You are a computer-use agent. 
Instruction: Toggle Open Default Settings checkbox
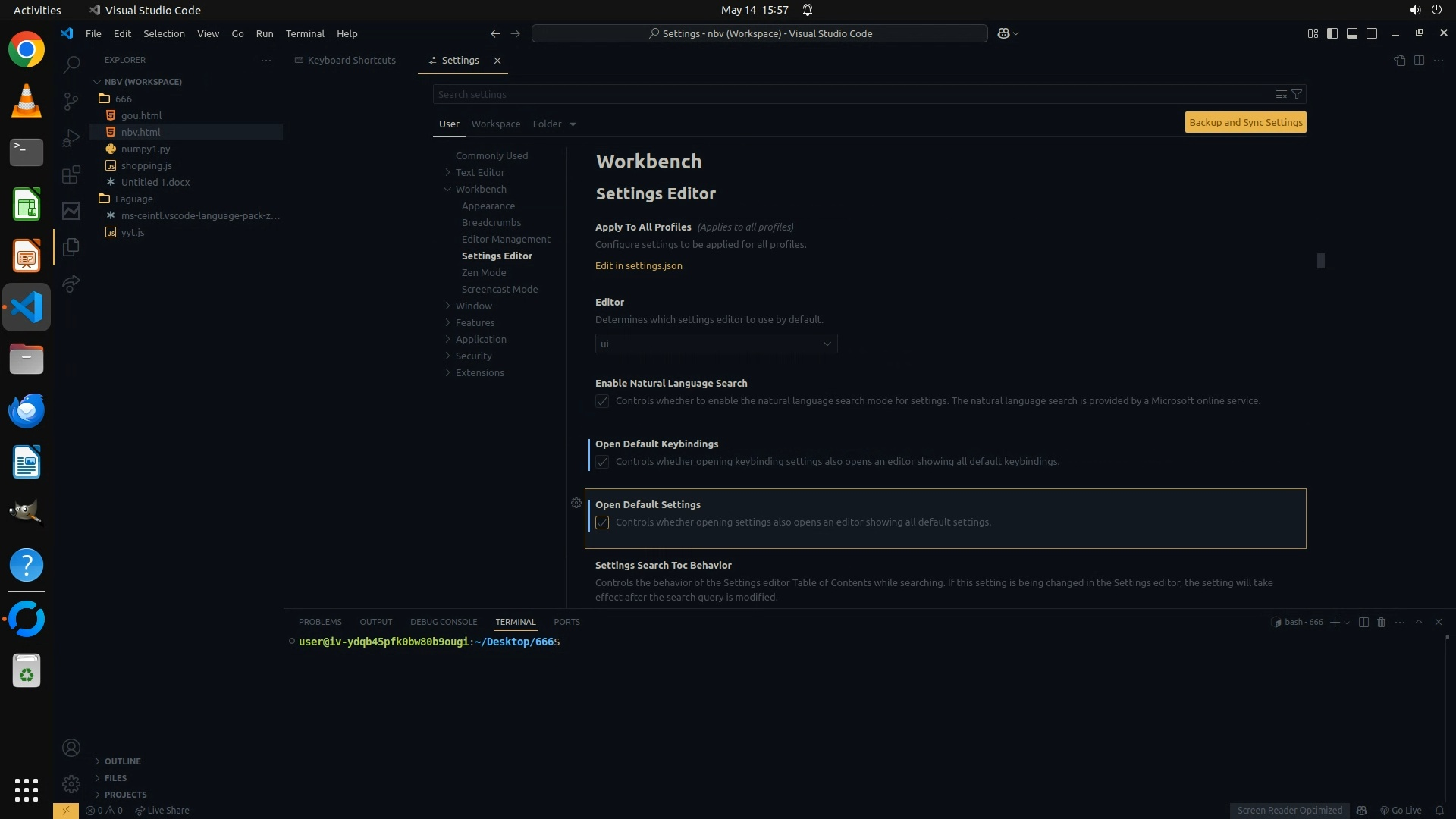[x=602, y=522]
